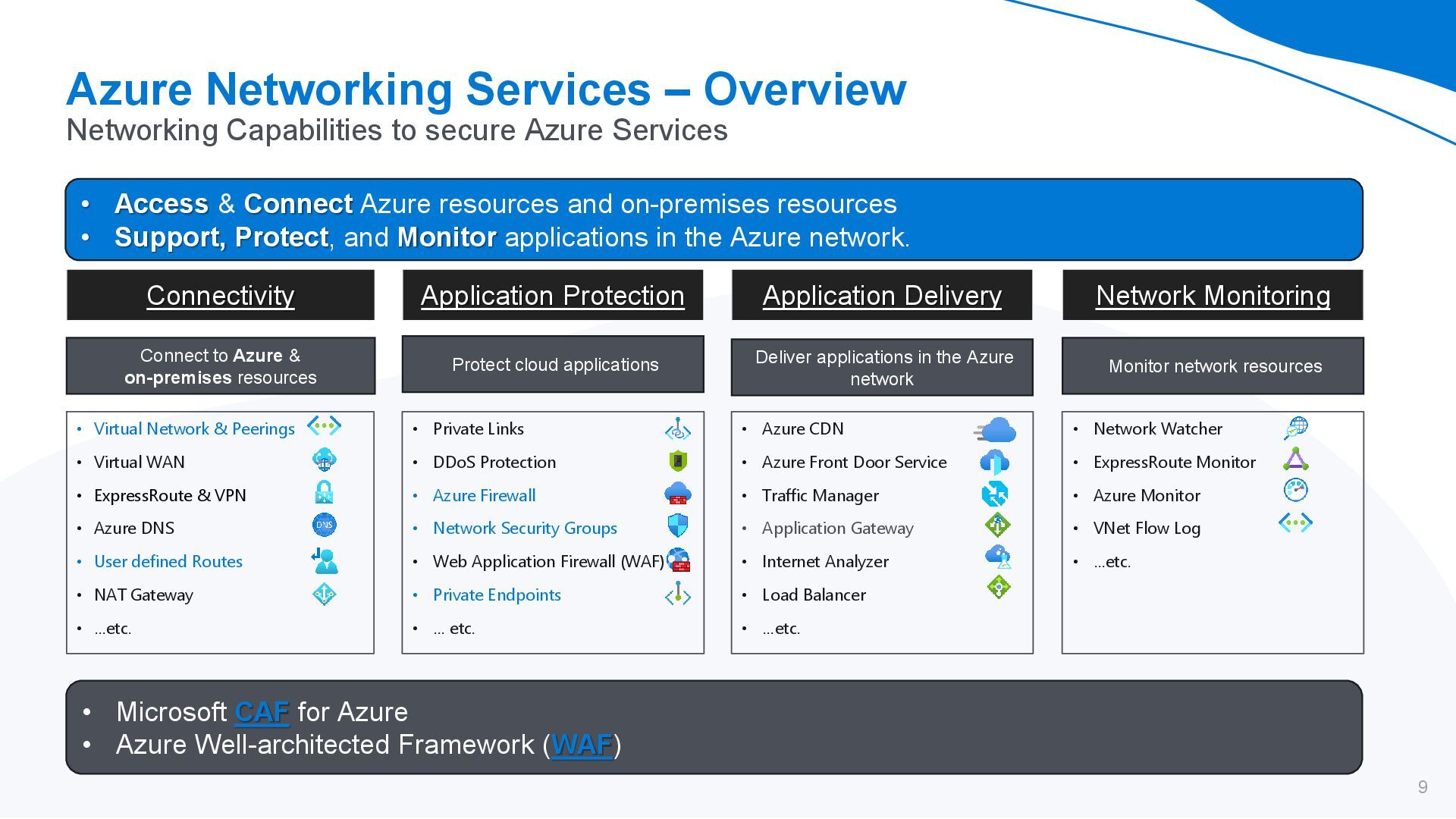Click the Load Balancer icon

point(999,587)
